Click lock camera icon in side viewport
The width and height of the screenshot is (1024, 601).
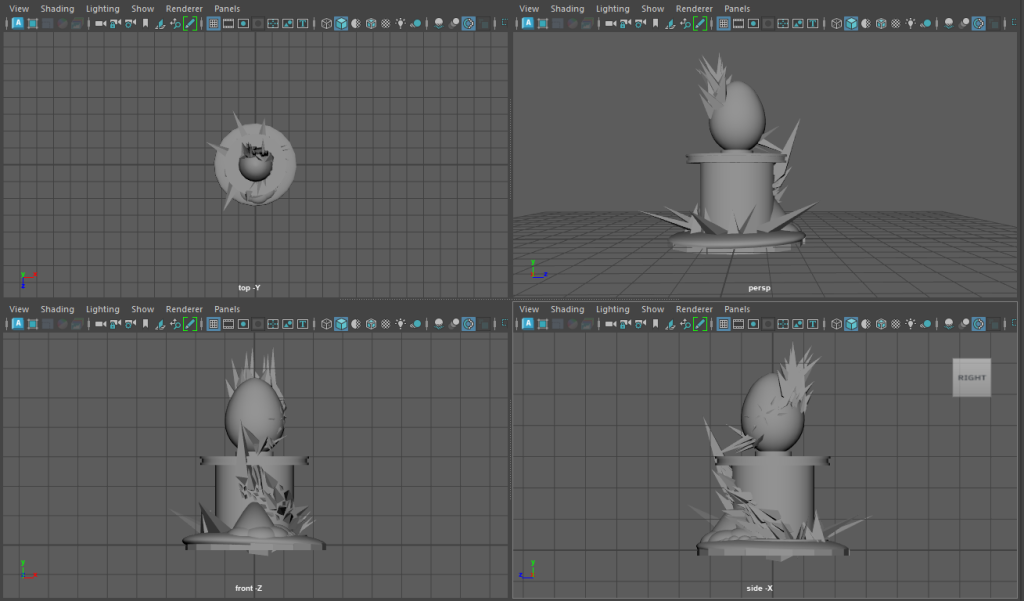tap(625, 324)
